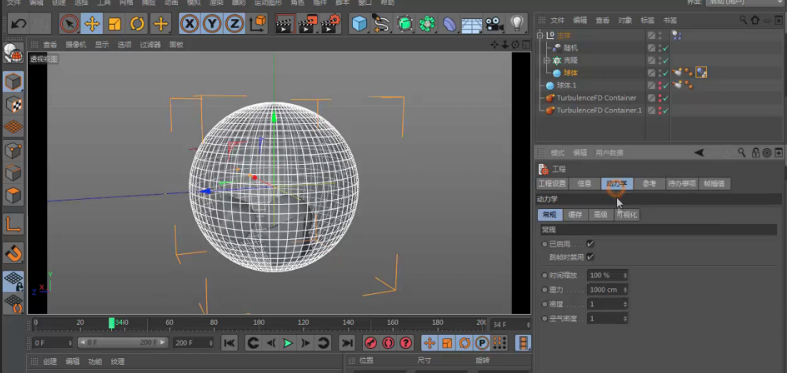Add a Light bulb object
This screenshot has height=373, width=787.
point(516,24)
